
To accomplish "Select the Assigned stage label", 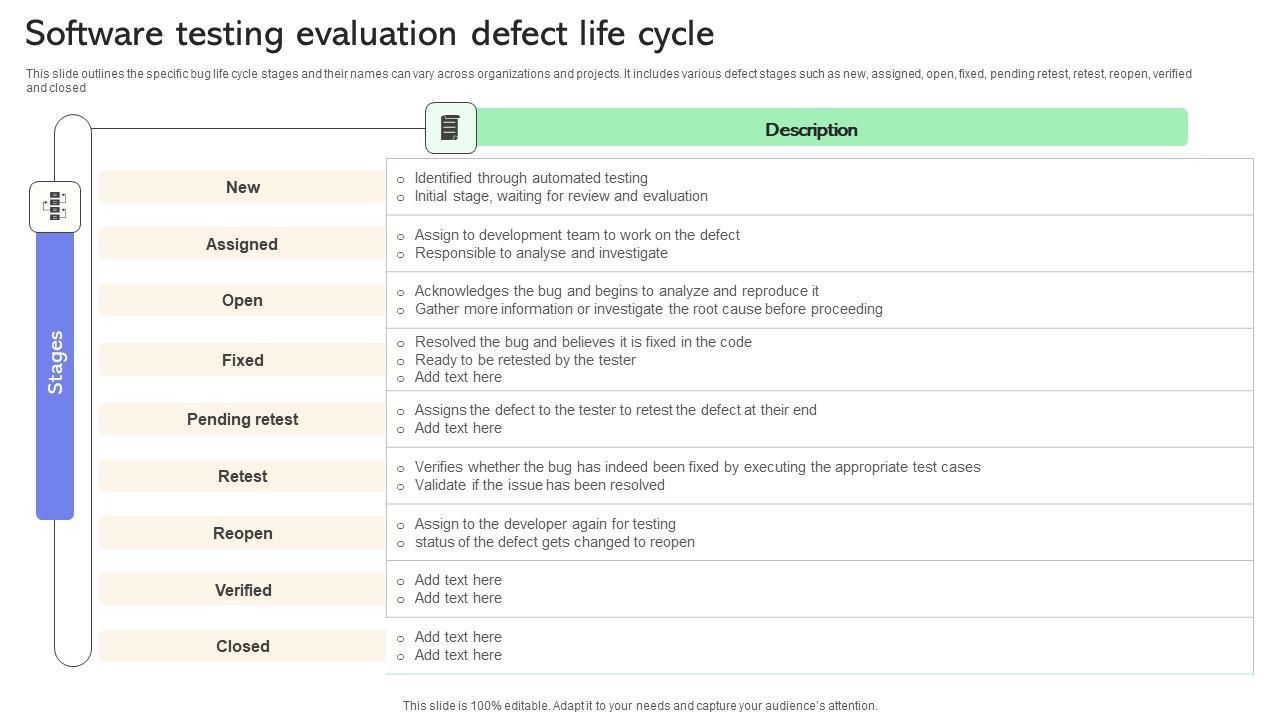I will 242,244.
